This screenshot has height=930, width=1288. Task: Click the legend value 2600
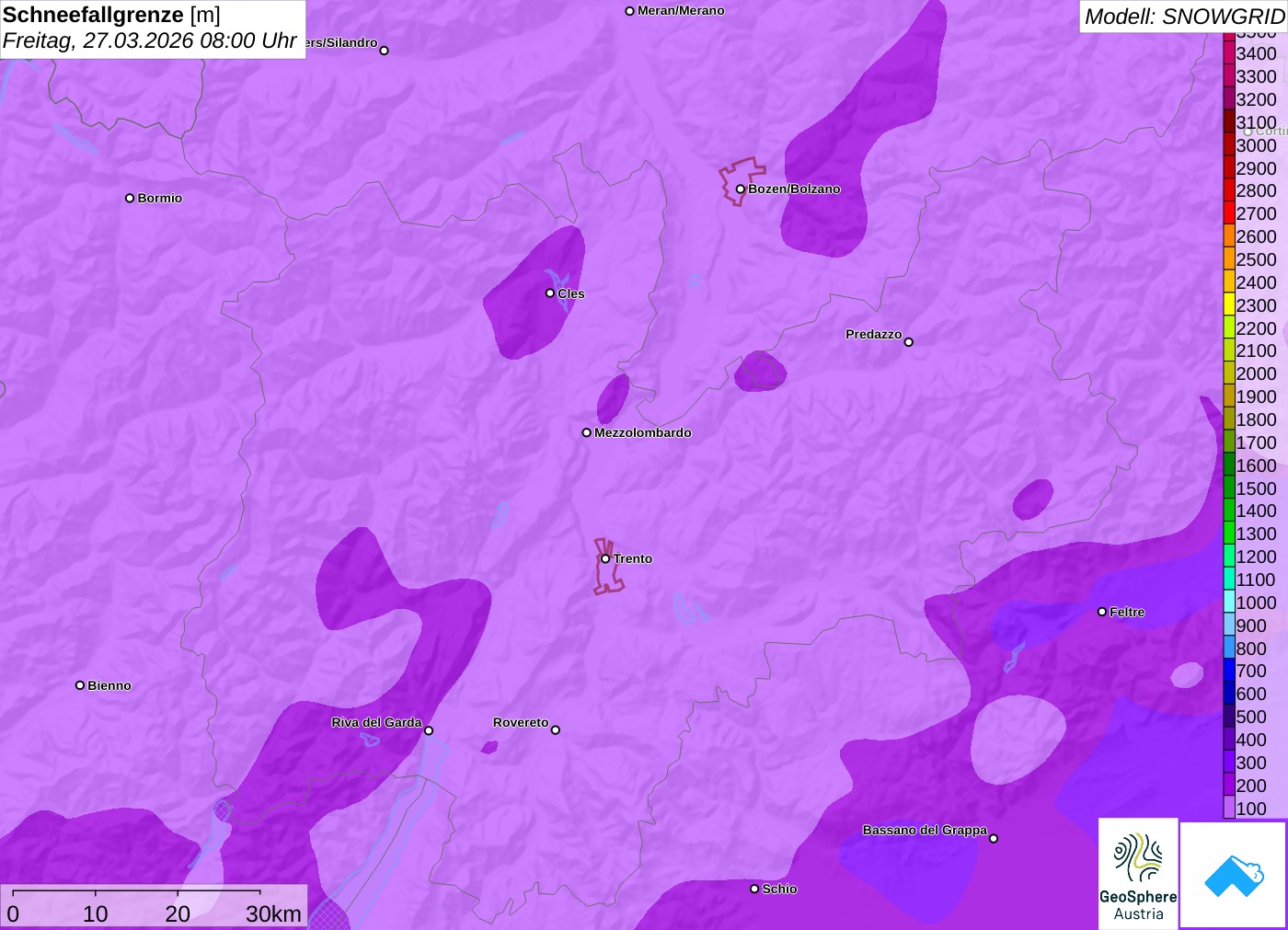pos(1256,236)
